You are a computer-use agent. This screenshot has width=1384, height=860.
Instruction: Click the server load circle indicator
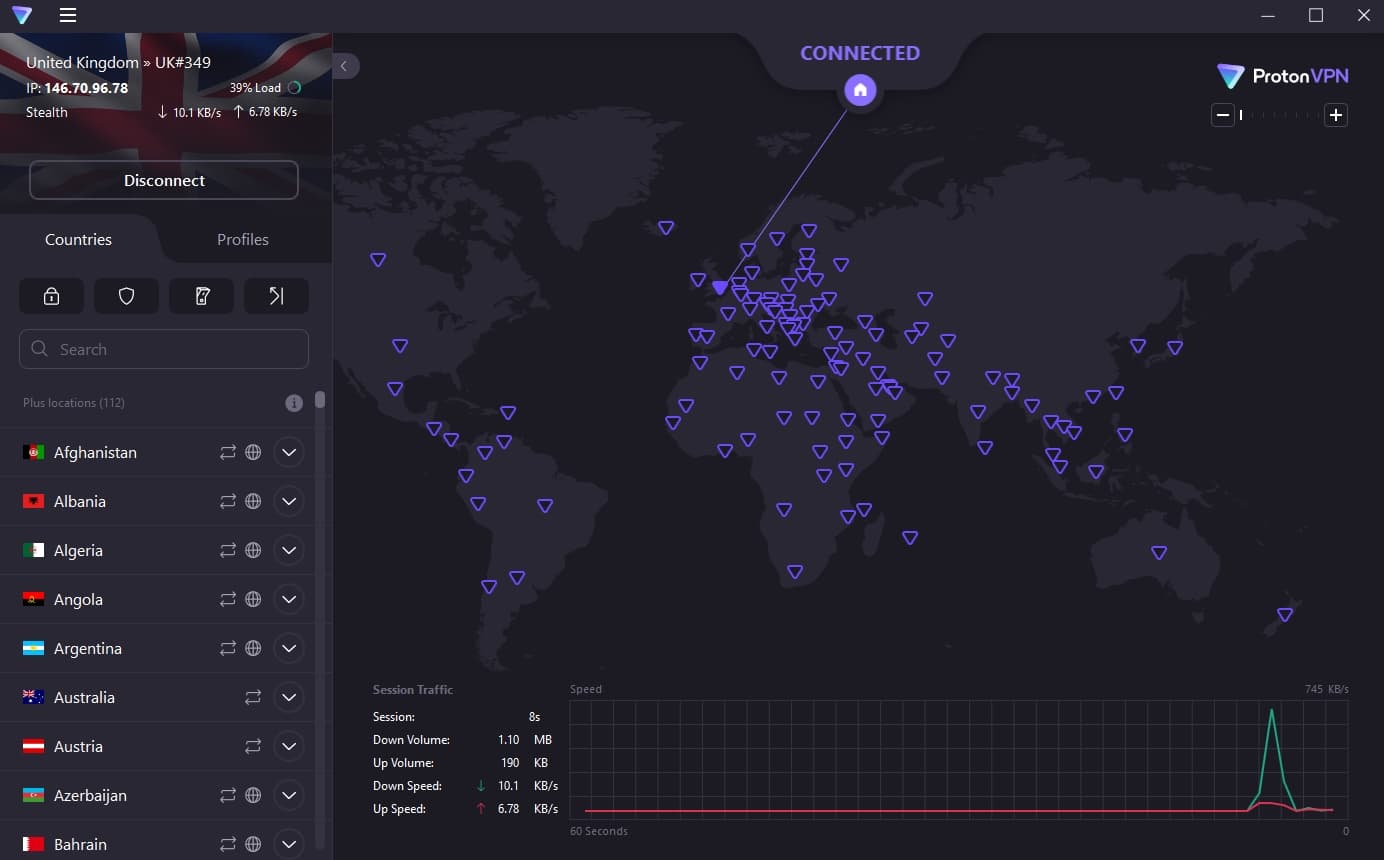pyautogui.click(x=294, y=88)
